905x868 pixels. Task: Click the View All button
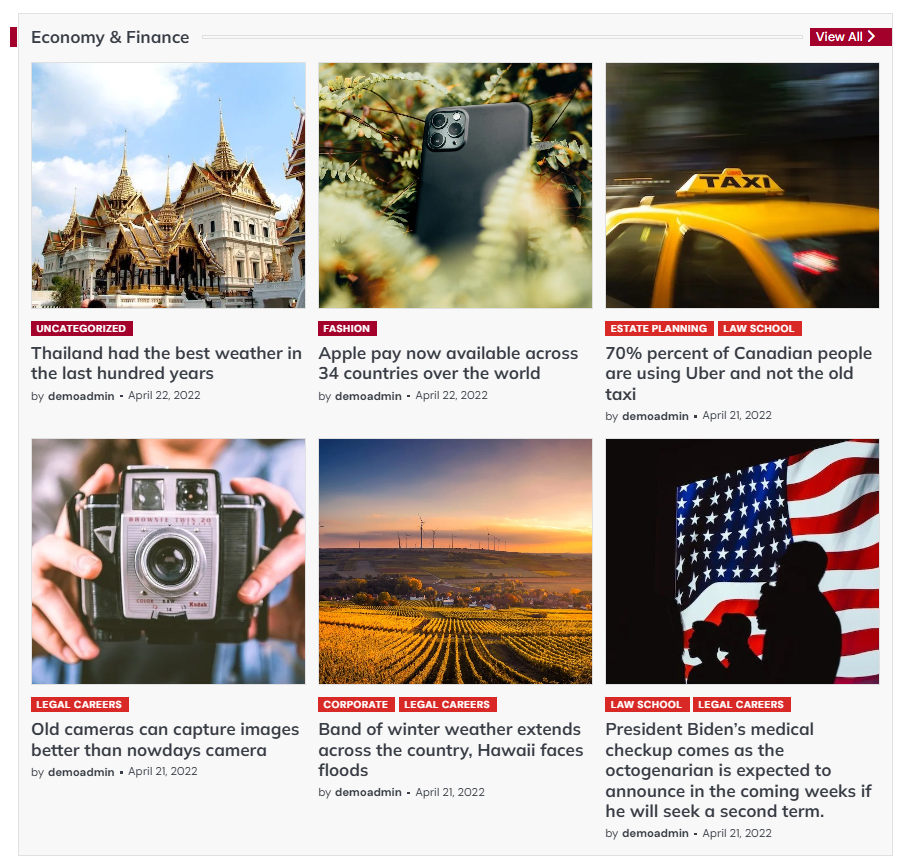850,36
